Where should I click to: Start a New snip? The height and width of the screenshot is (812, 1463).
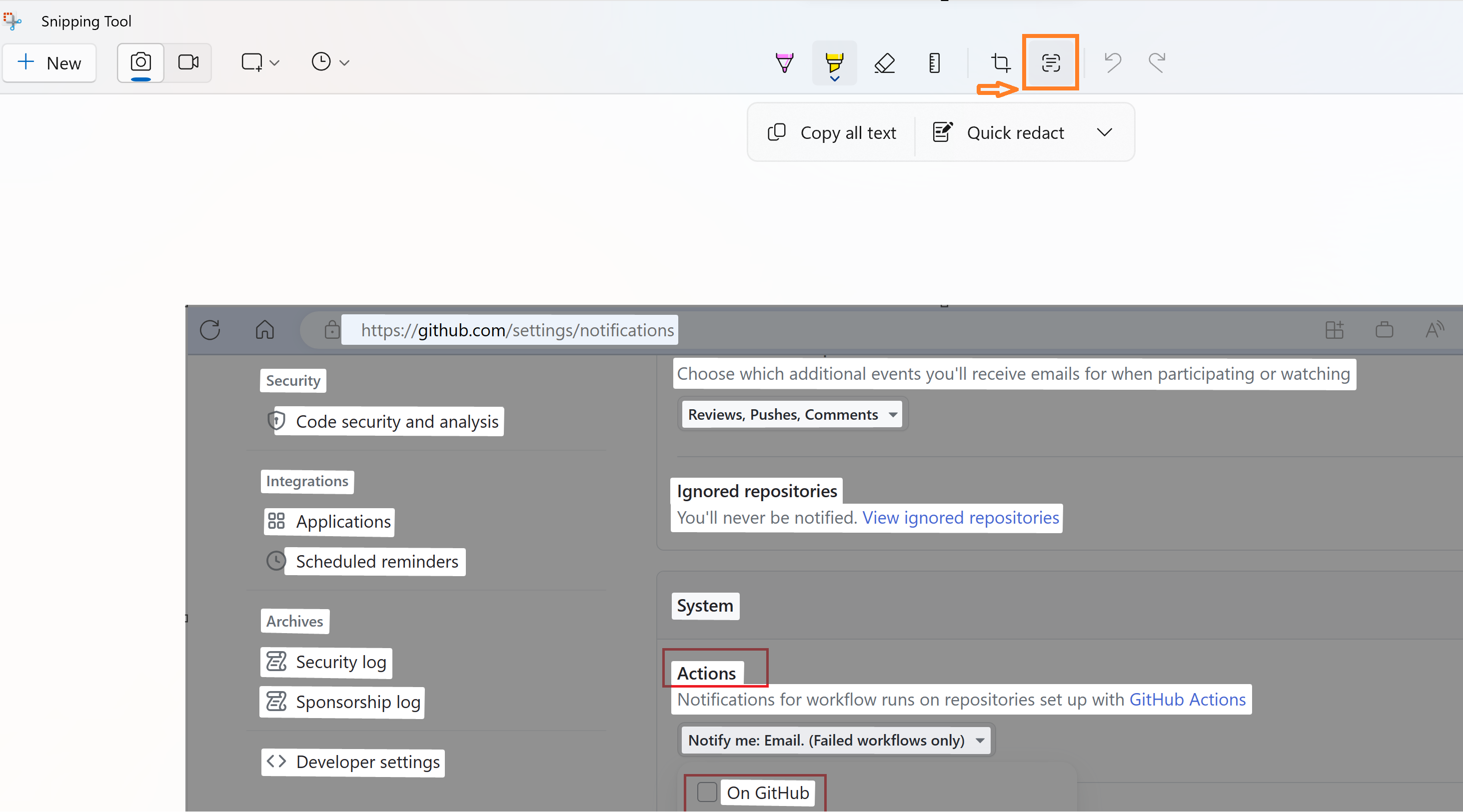tap(49, 62)
